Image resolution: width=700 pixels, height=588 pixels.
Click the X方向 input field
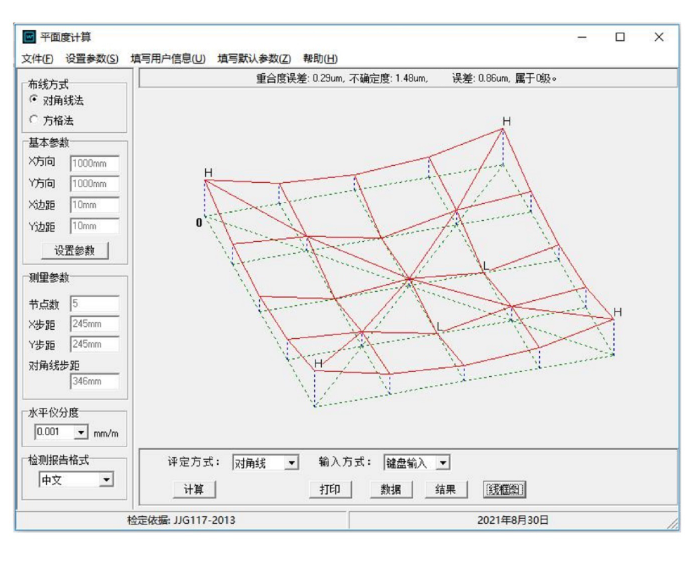[x=95, y=163]
